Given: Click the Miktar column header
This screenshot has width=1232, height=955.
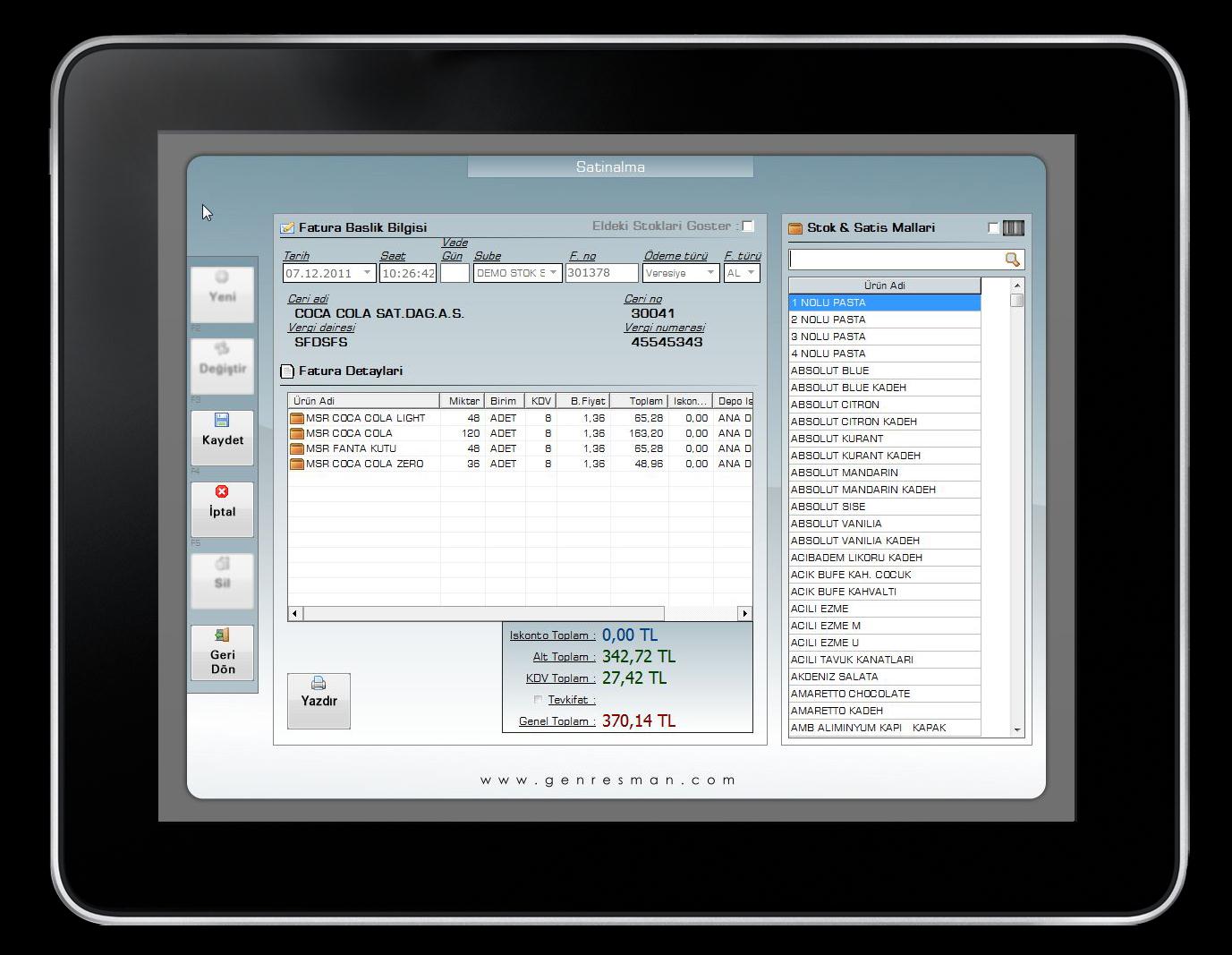Looking at the screenshot, I should click(463, 401).
